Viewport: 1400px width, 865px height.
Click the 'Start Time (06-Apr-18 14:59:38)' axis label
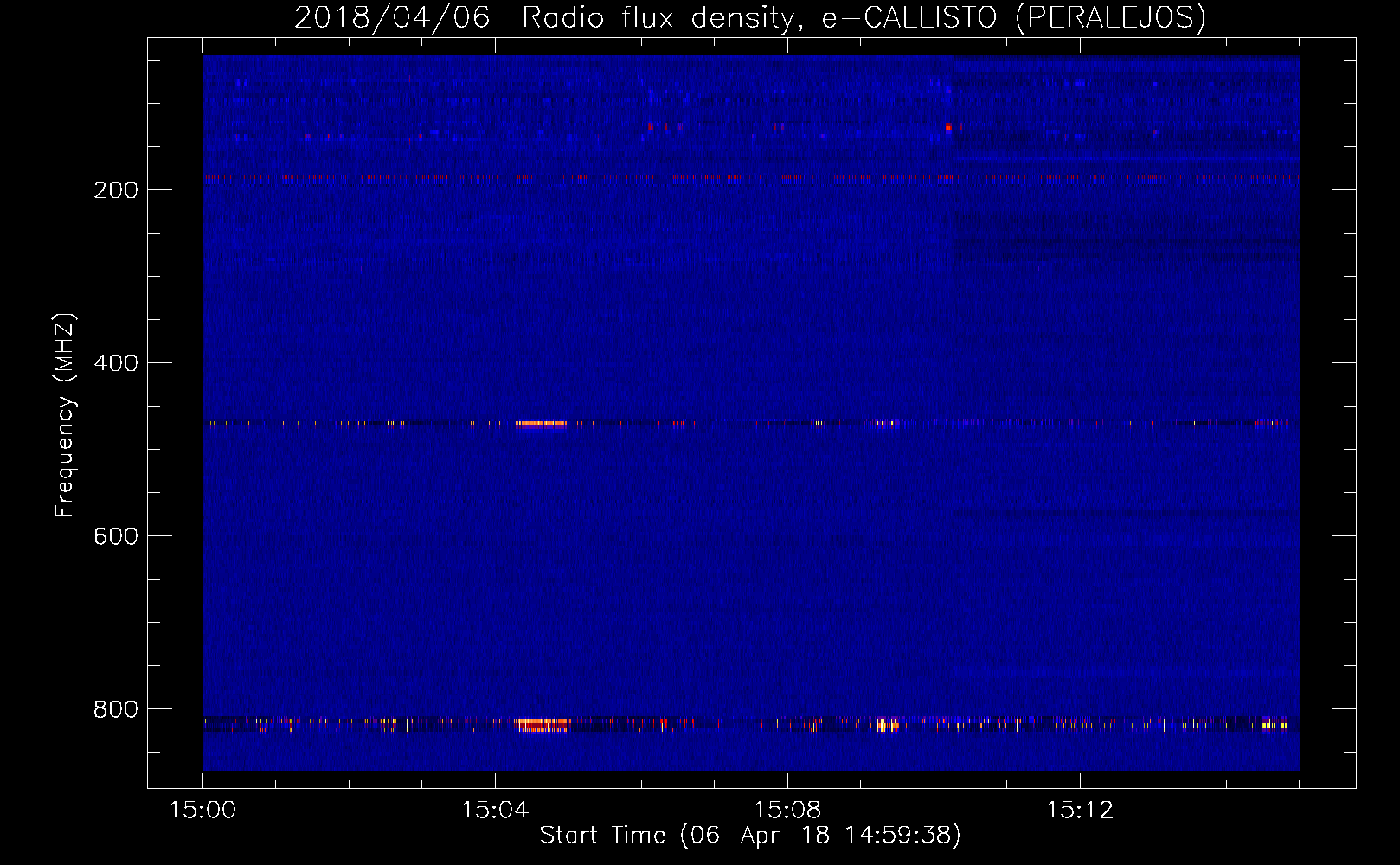[750, 835]
